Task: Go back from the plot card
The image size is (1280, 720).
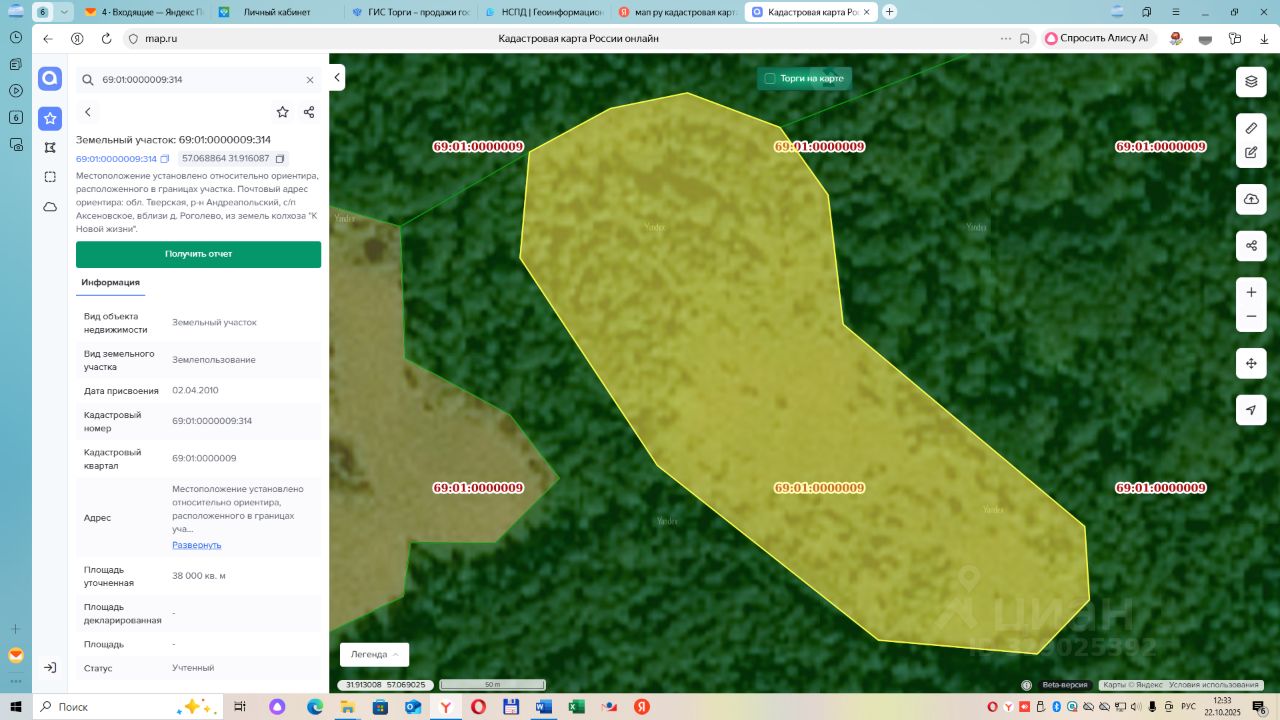Action: pyautogui.click(x=88, y=112)
